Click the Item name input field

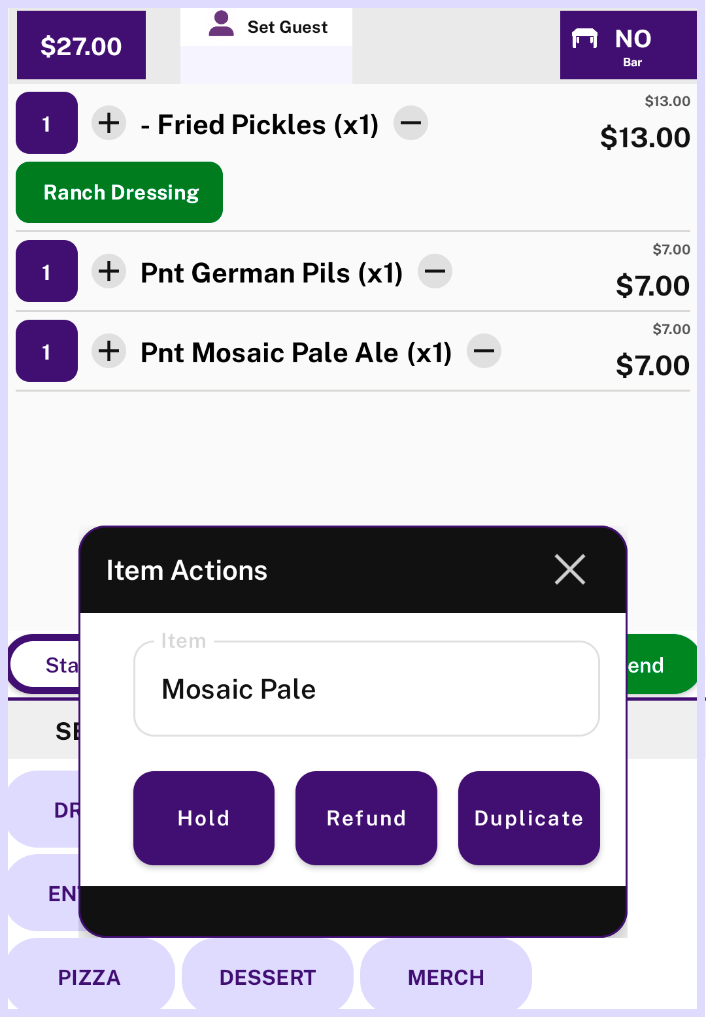pyautogui.click(x=366, y=689)
